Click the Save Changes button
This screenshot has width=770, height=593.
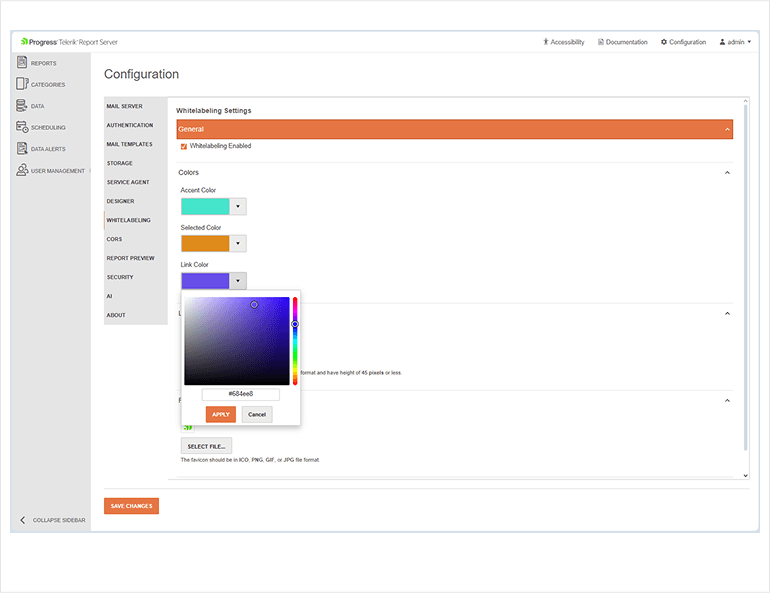coord(131,506)
